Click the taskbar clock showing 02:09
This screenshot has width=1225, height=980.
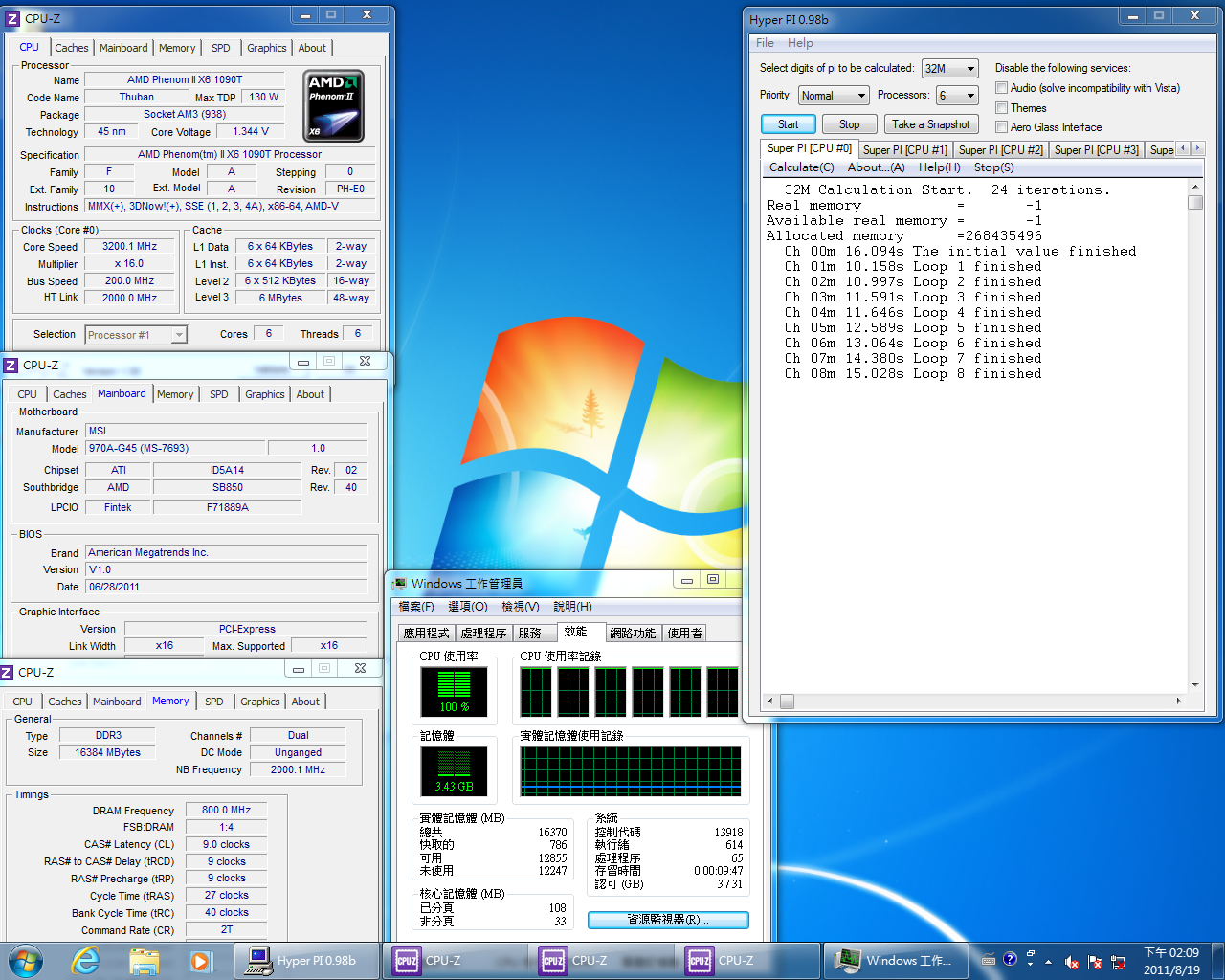1171,961
